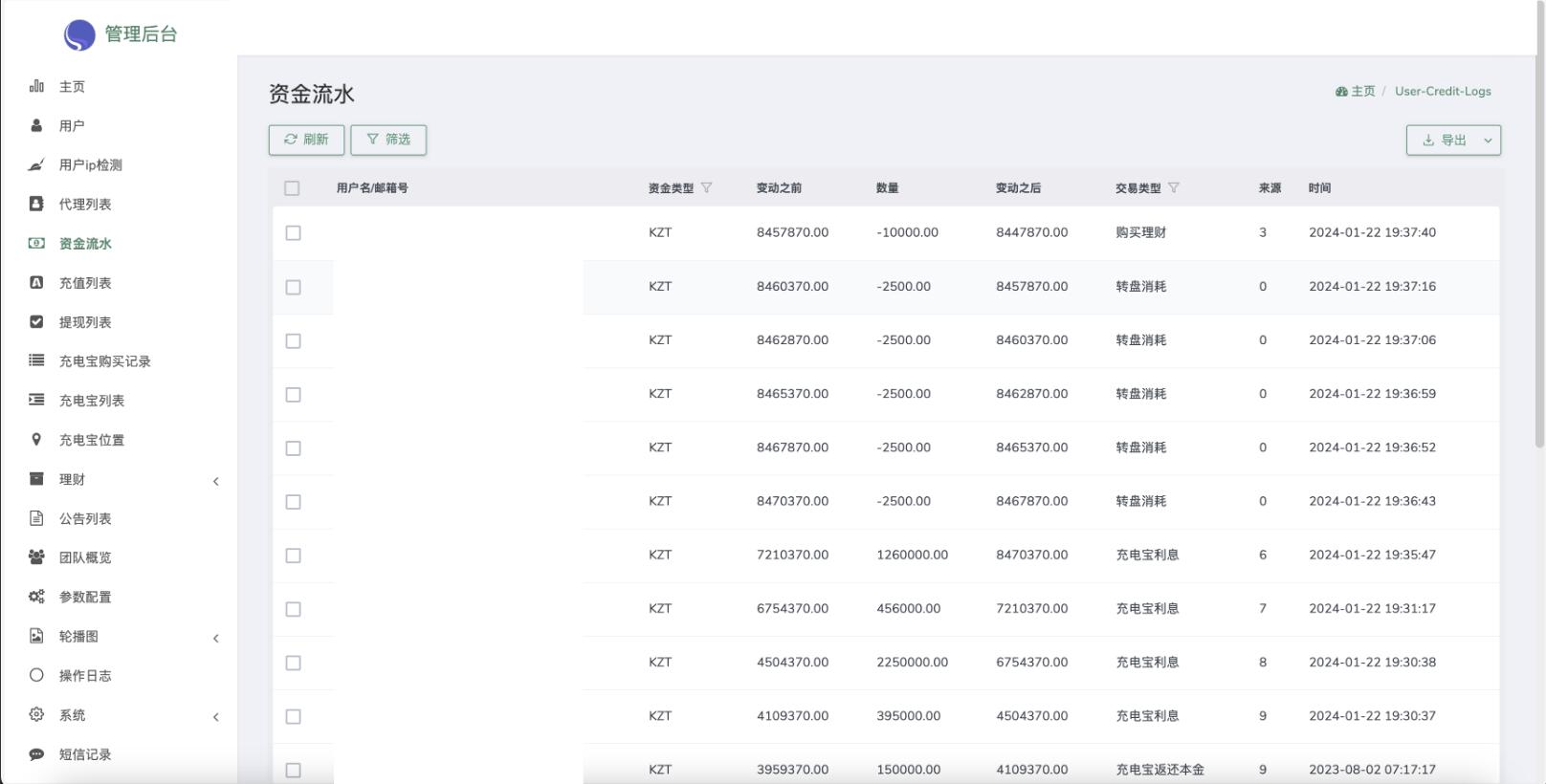Screen dimensions: 1546x784
Task: Expand the 理财 submenu chevron
Action: [x=216, y=481]
